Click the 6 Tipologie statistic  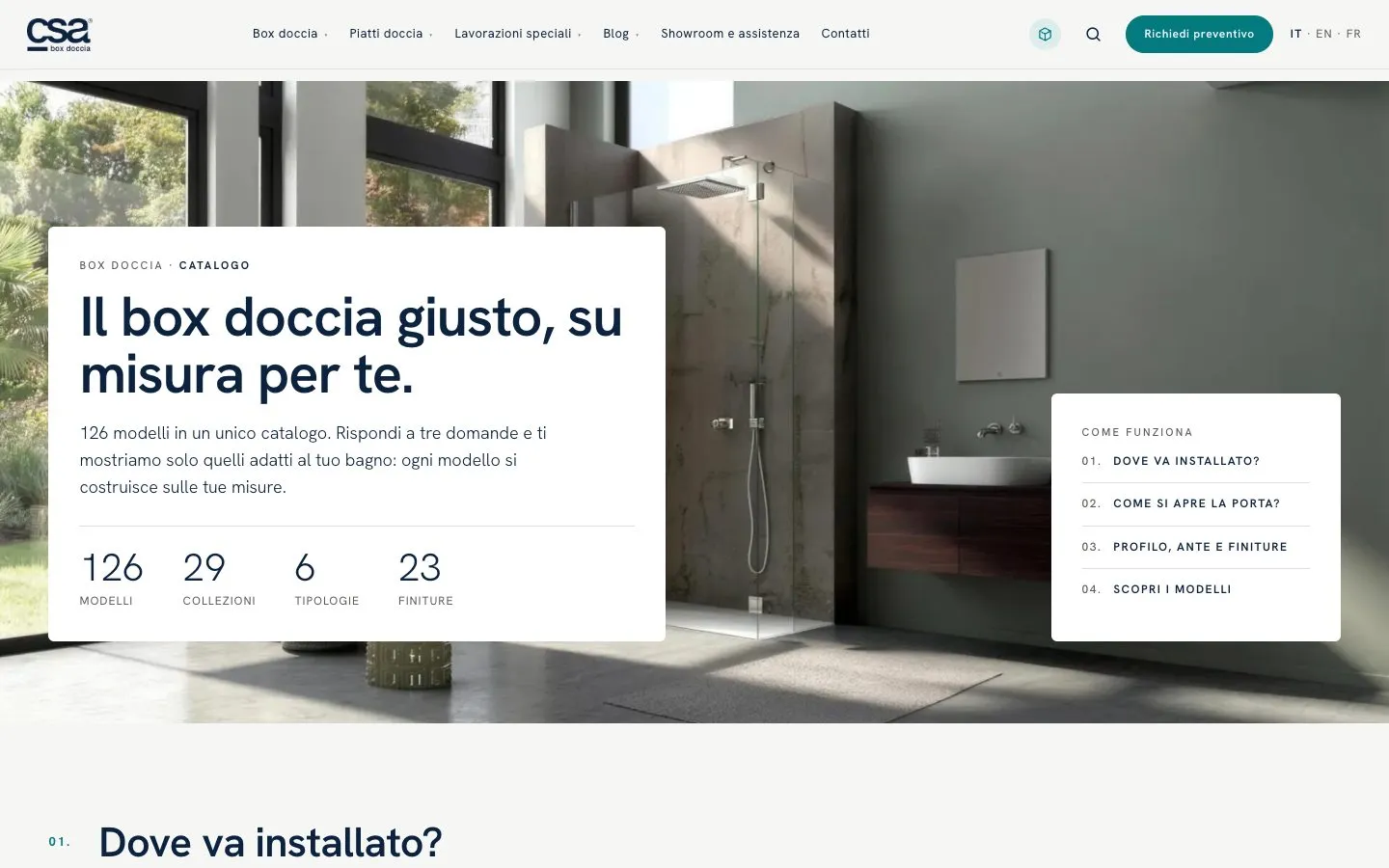(x=326, y=578)
